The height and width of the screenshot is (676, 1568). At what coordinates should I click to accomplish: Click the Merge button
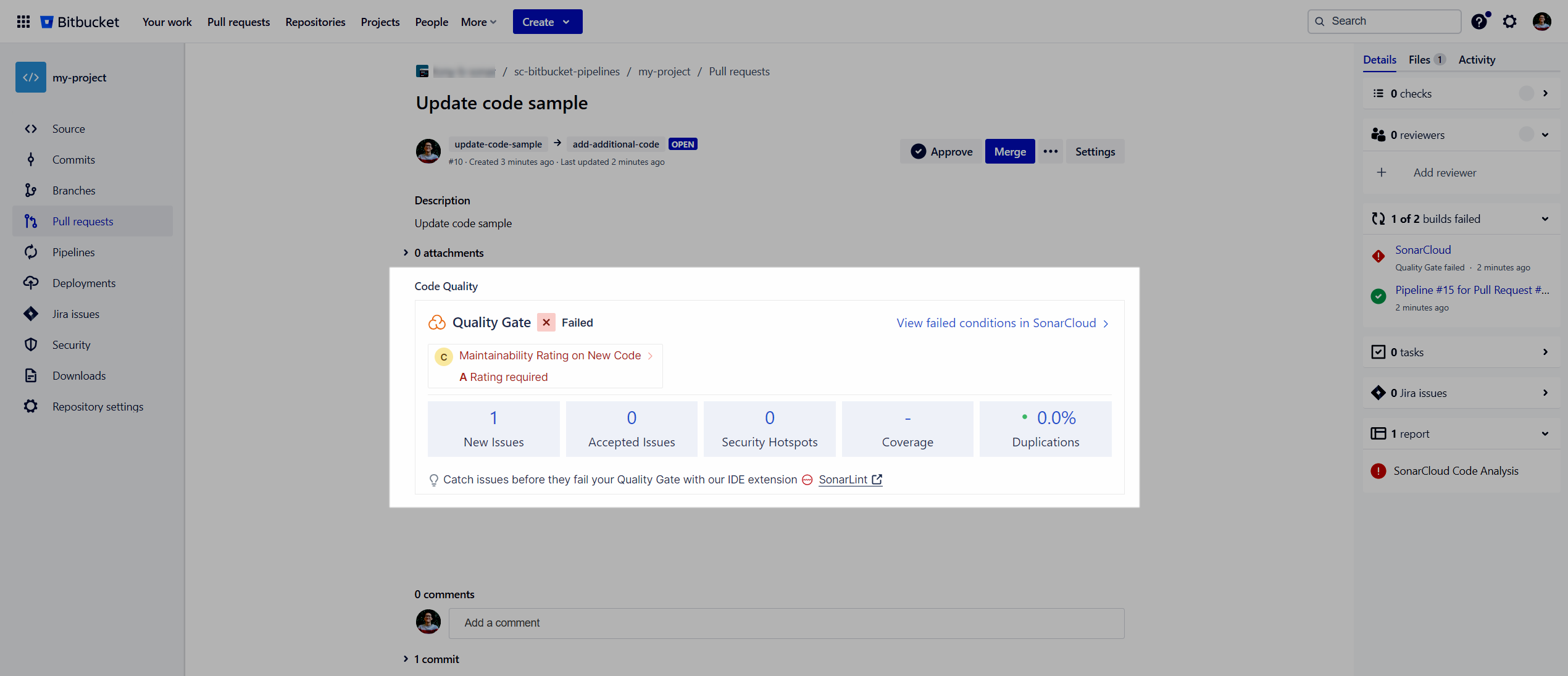coord(1010,151)
